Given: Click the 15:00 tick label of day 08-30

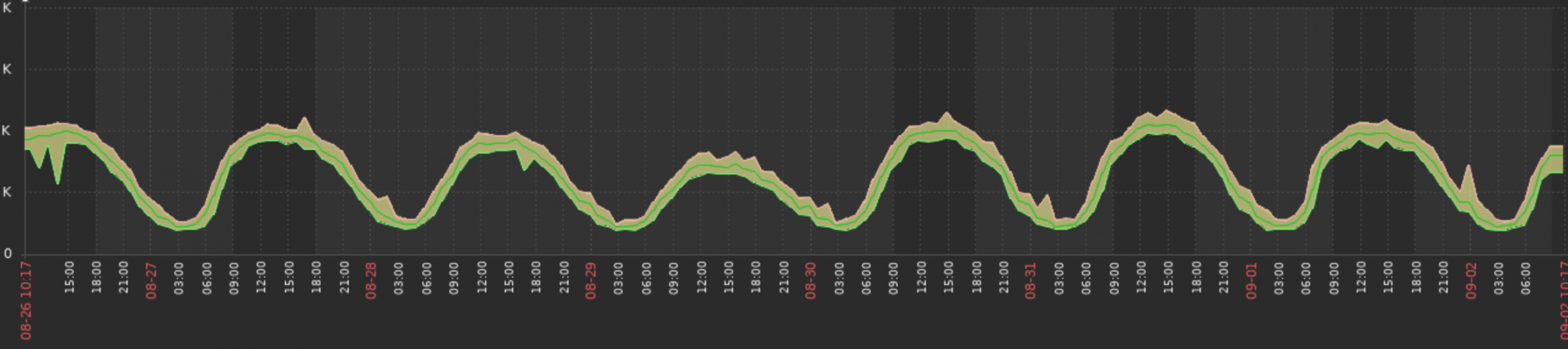Looking at the screenshot, I should (948, 278).
